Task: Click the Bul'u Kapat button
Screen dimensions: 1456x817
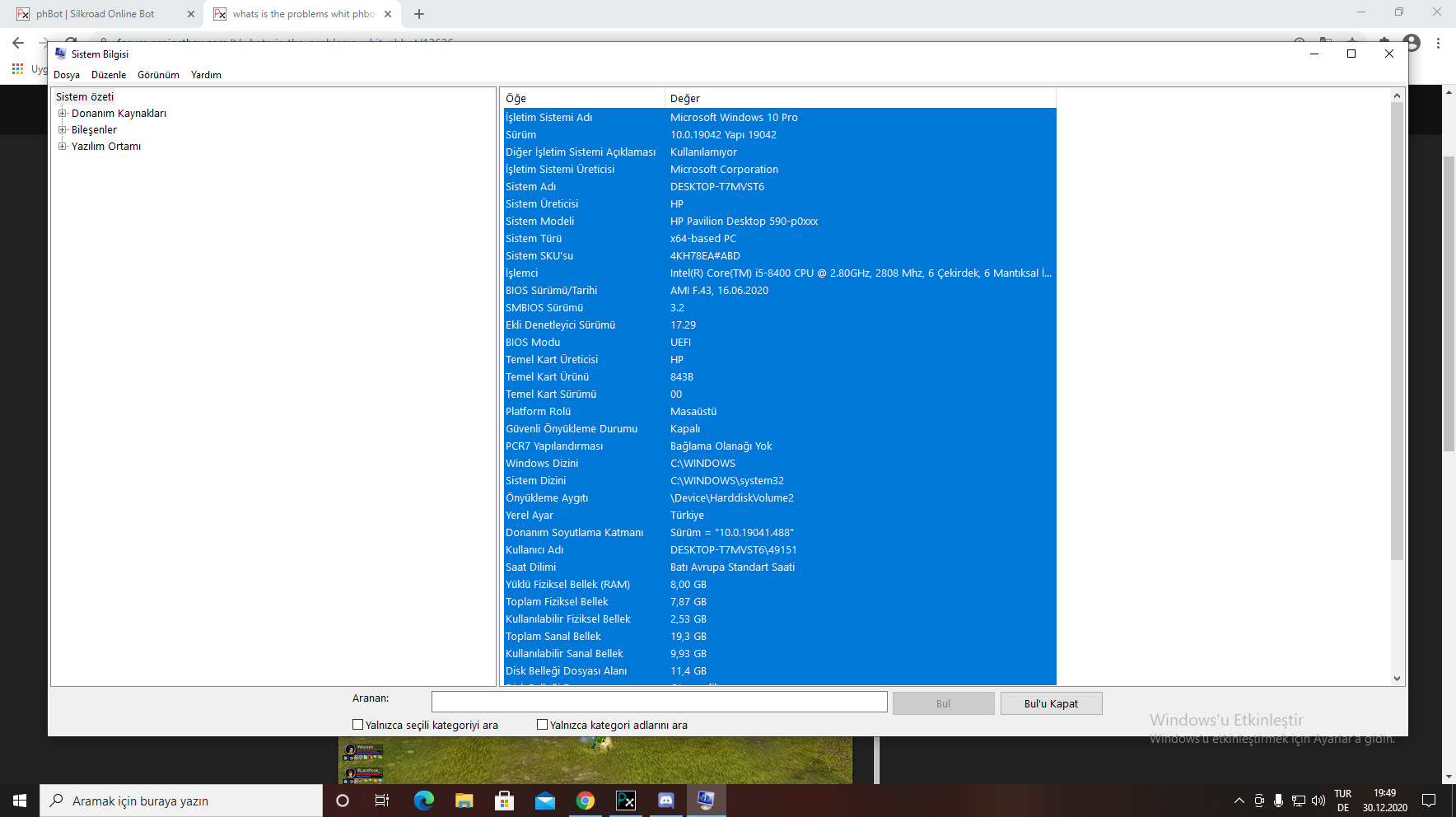Action: click(1051, 703)
